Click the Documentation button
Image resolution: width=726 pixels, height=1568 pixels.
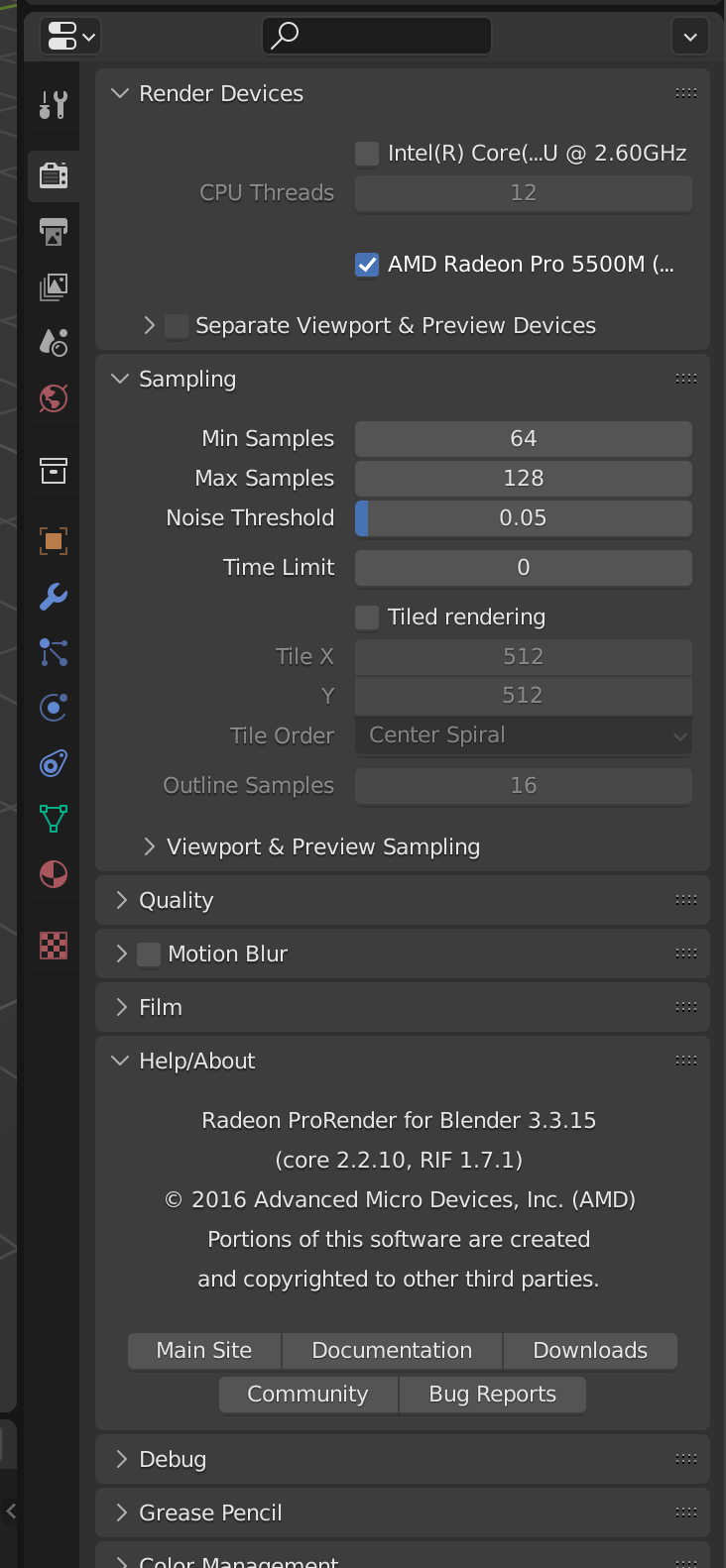tap(392, 1350)
